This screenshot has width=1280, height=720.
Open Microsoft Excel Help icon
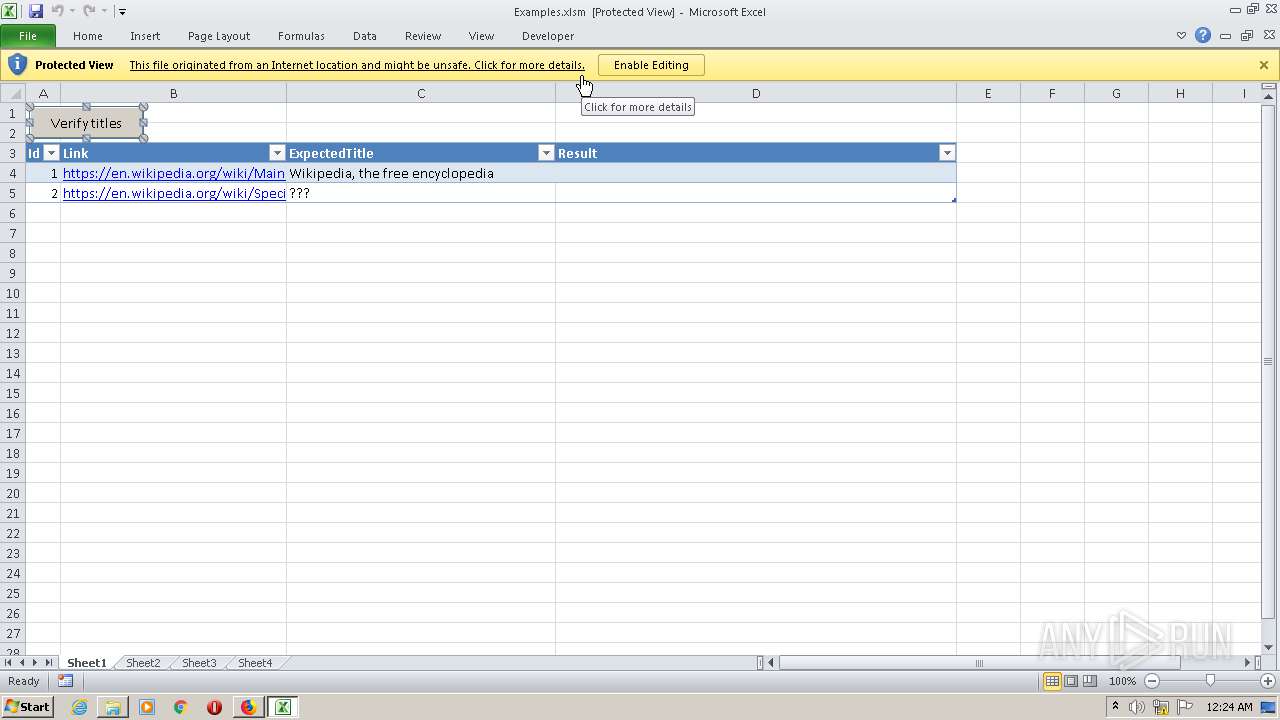[x=1203, y=36]
